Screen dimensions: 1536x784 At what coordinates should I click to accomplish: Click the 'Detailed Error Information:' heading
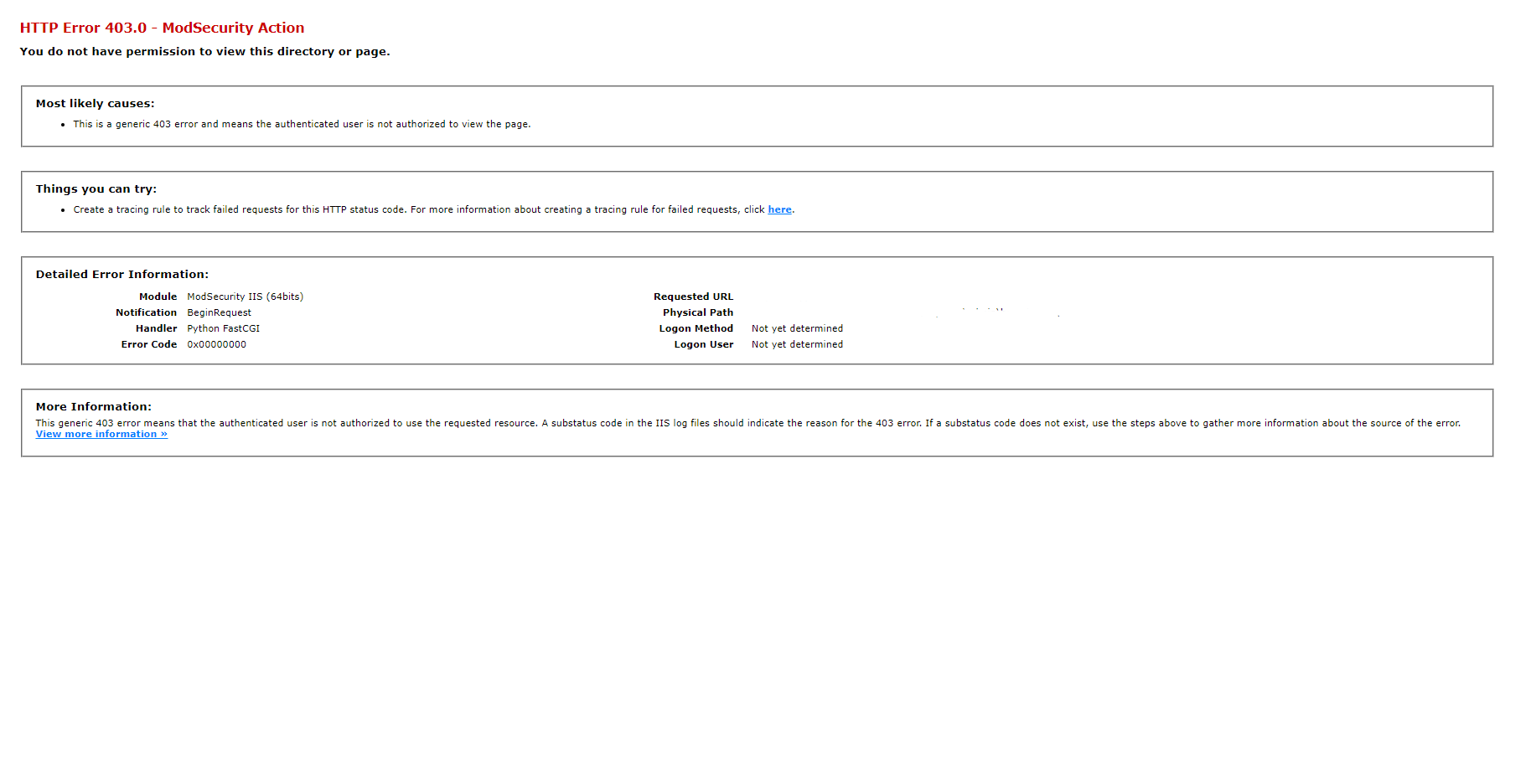tap(122, 274)
